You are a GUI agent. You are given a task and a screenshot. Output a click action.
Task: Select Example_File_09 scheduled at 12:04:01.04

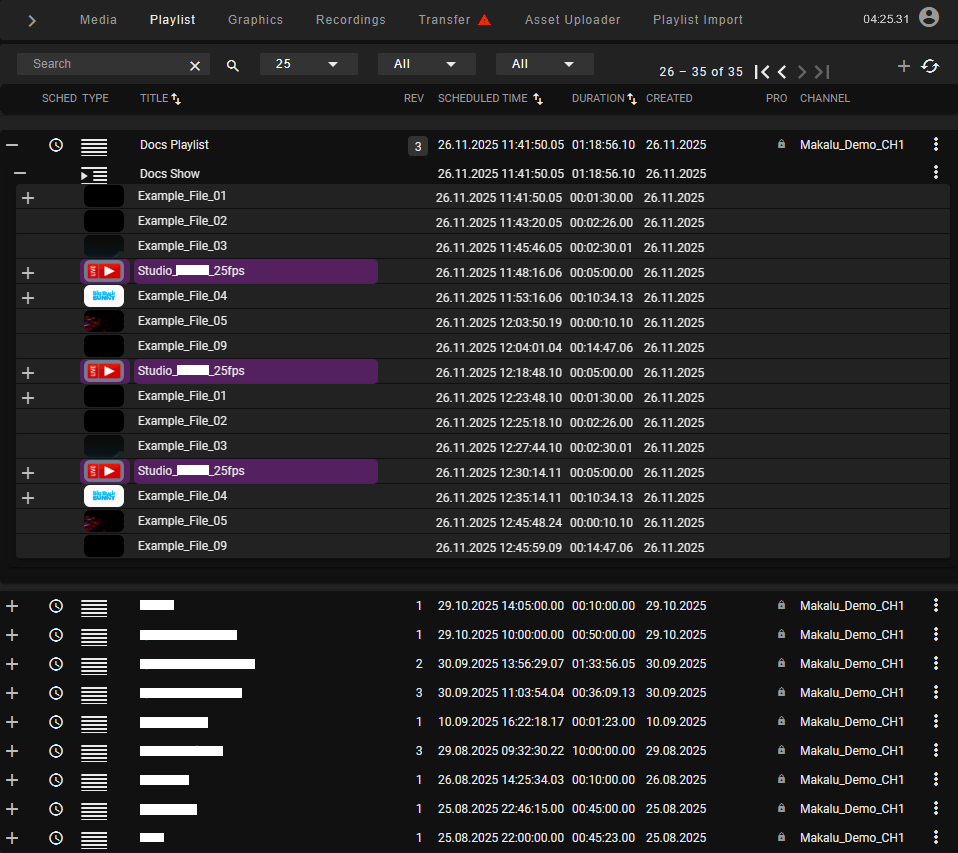coord(182,346)
